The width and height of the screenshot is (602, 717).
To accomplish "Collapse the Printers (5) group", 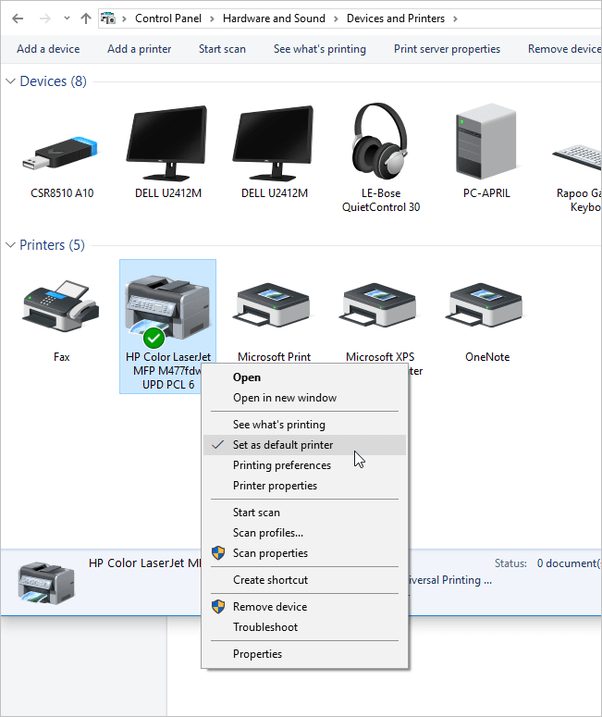I will [x=10, y=245].
